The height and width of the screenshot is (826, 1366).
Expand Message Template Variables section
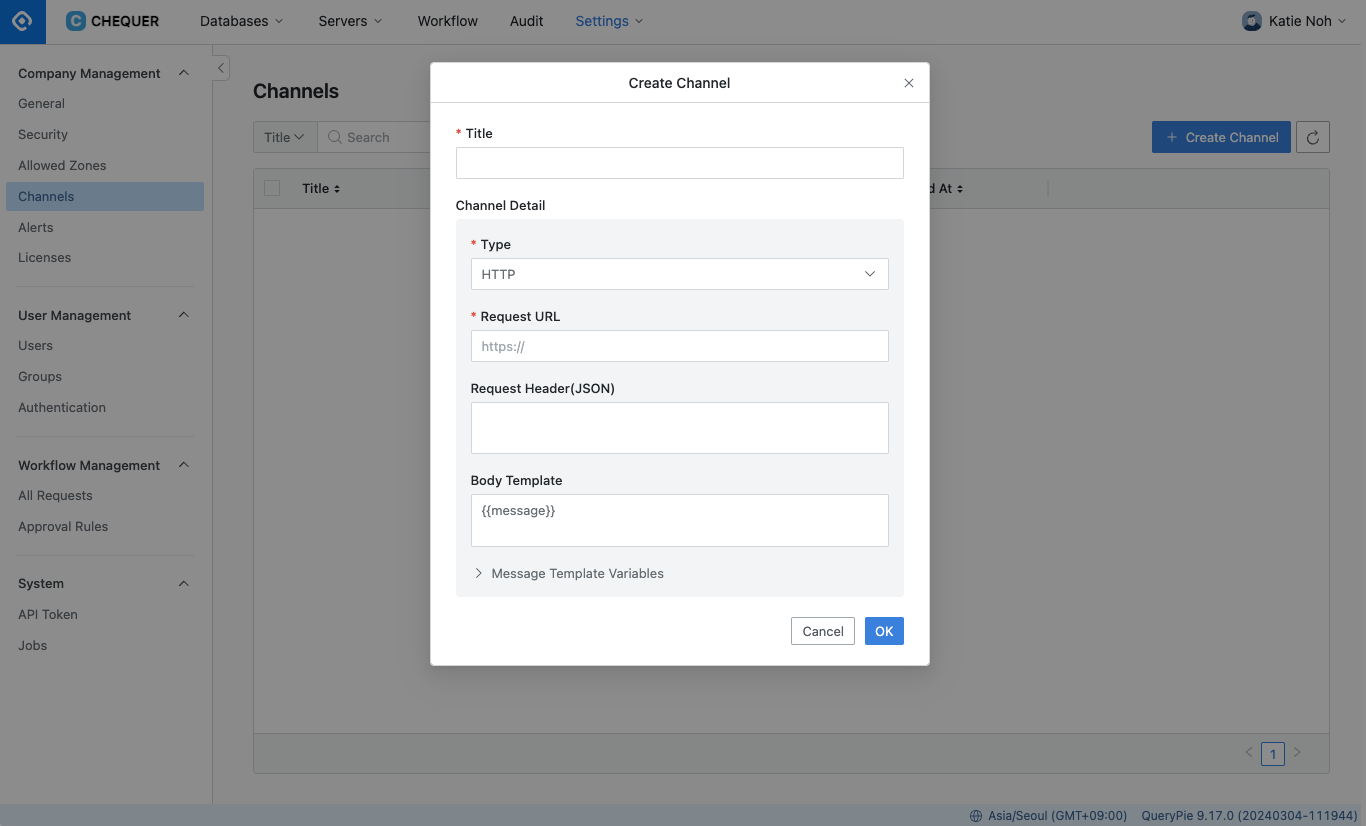pyautogui.click(x=568, y=574)
